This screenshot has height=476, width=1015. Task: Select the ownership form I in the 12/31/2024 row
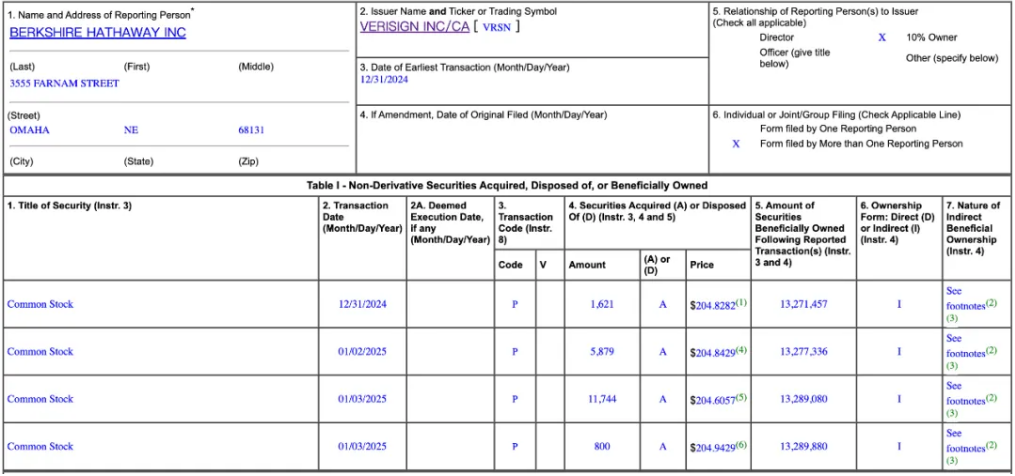click(899, 304)
